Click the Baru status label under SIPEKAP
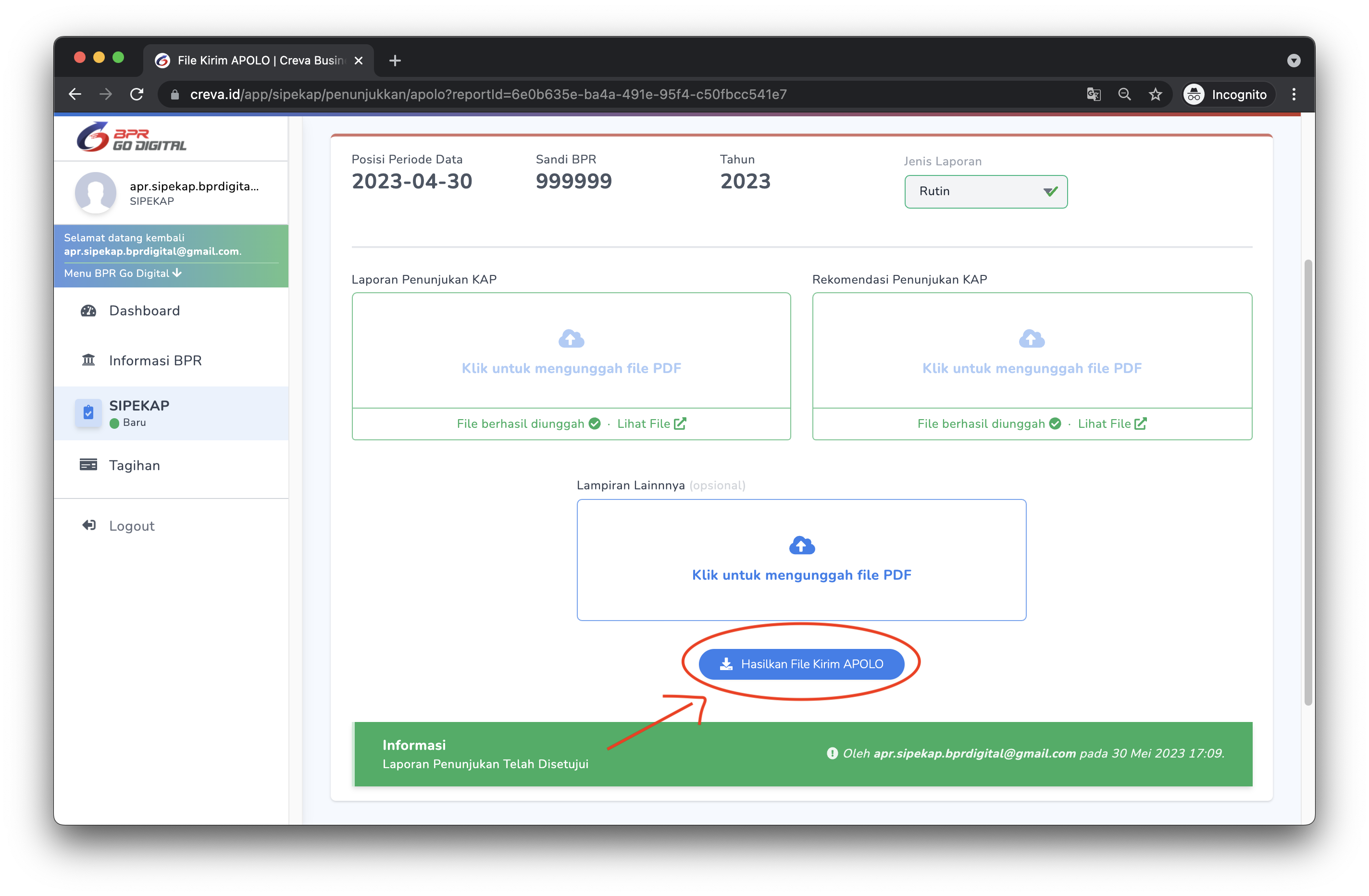This screenshot has width=1369, height=896. (134, 422)
